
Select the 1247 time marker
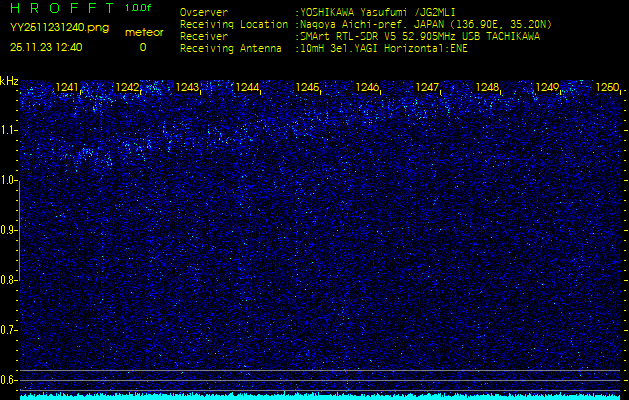click(x=427, y=88)
